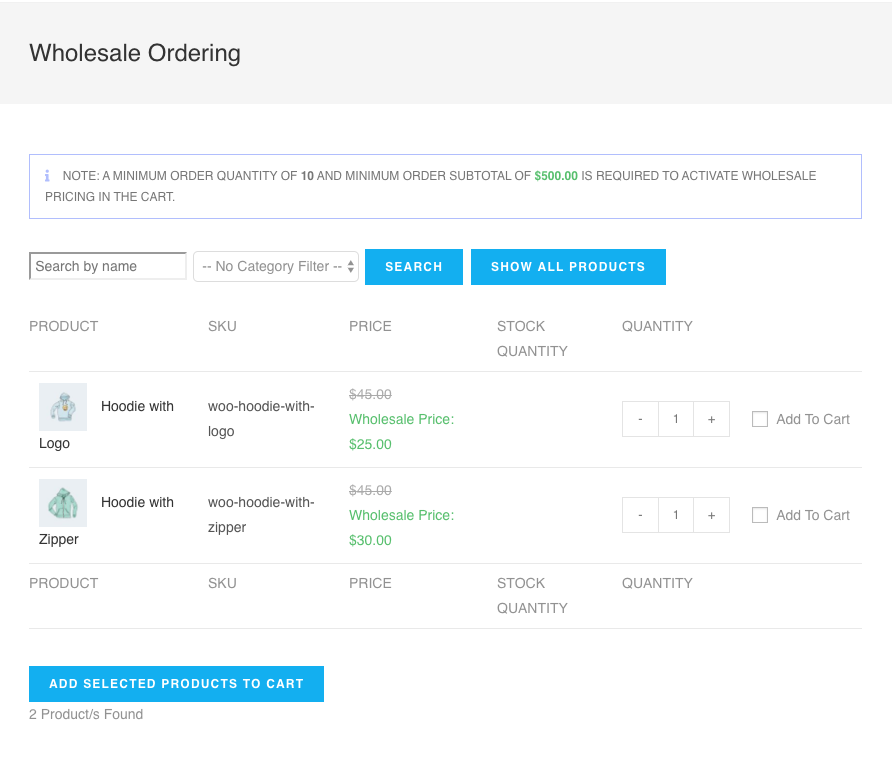This screenshot has height=767, width=892.
Task: Click Show All Products button
Action: point(568,267)
